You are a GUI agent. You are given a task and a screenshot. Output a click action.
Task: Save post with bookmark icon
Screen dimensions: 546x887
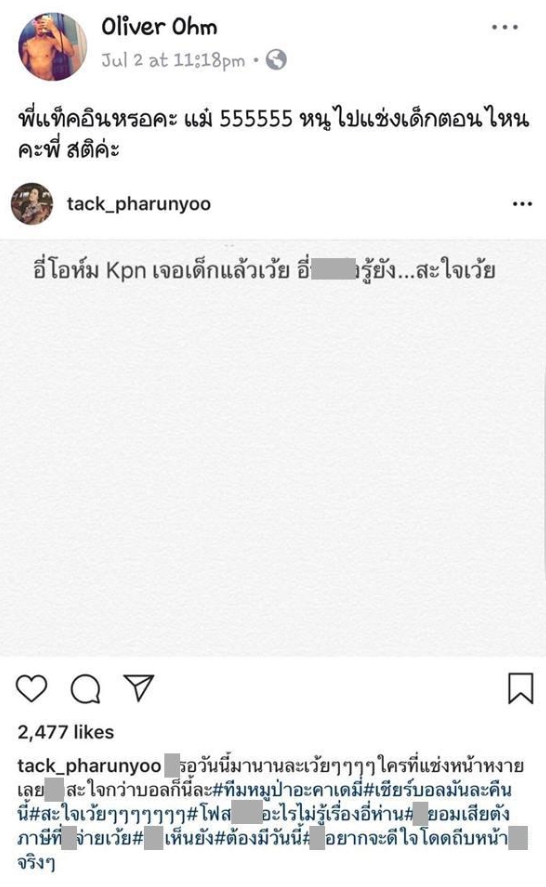(520, 688)
